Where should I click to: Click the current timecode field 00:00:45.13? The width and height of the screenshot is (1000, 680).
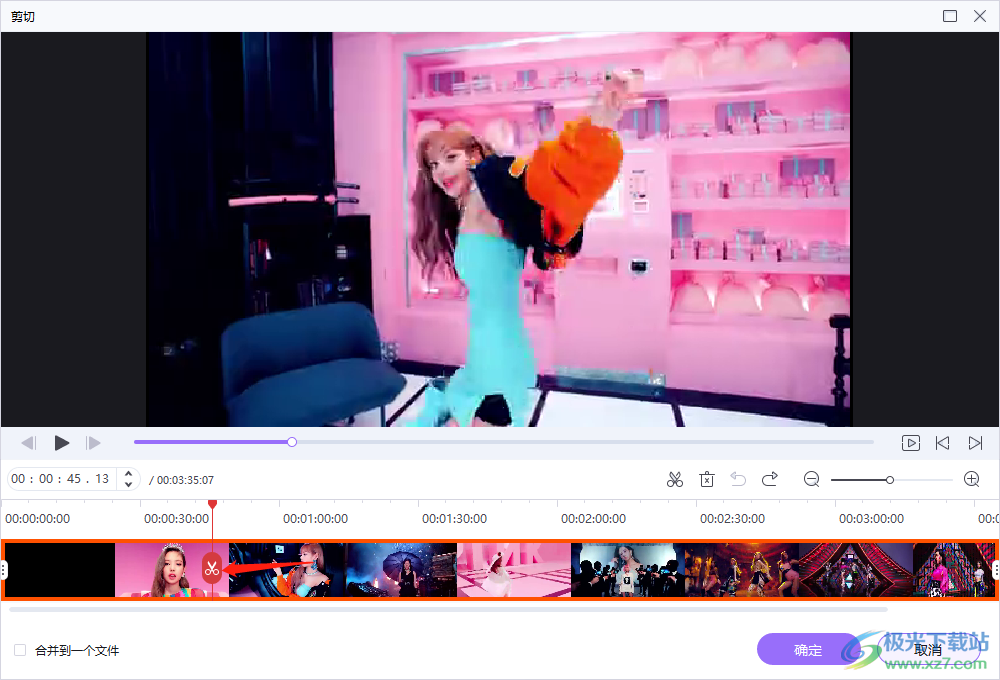coord(61,479)
